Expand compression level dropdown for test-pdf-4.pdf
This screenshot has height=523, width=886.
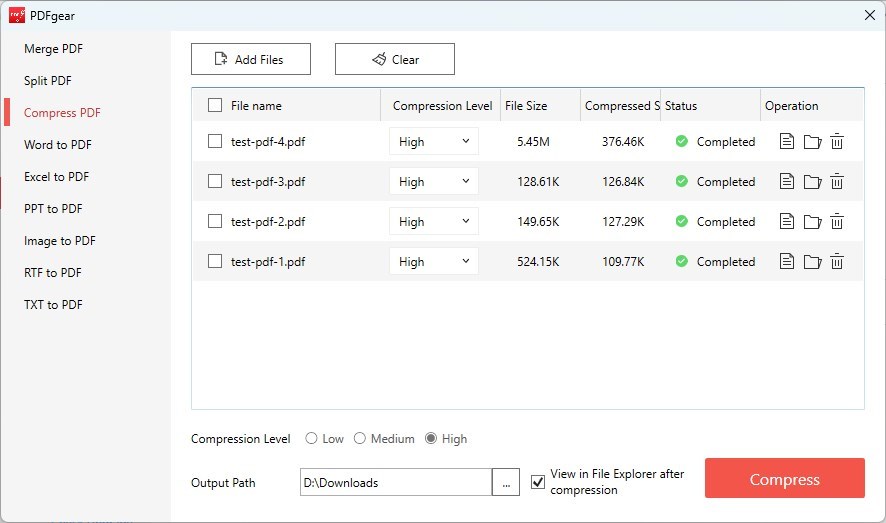point(433,142)
